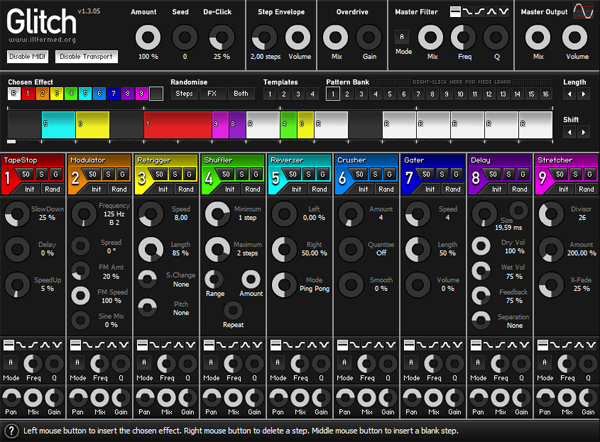
Task: Choose the high-pass filter icon in Gater module
Action: [433, 345]
